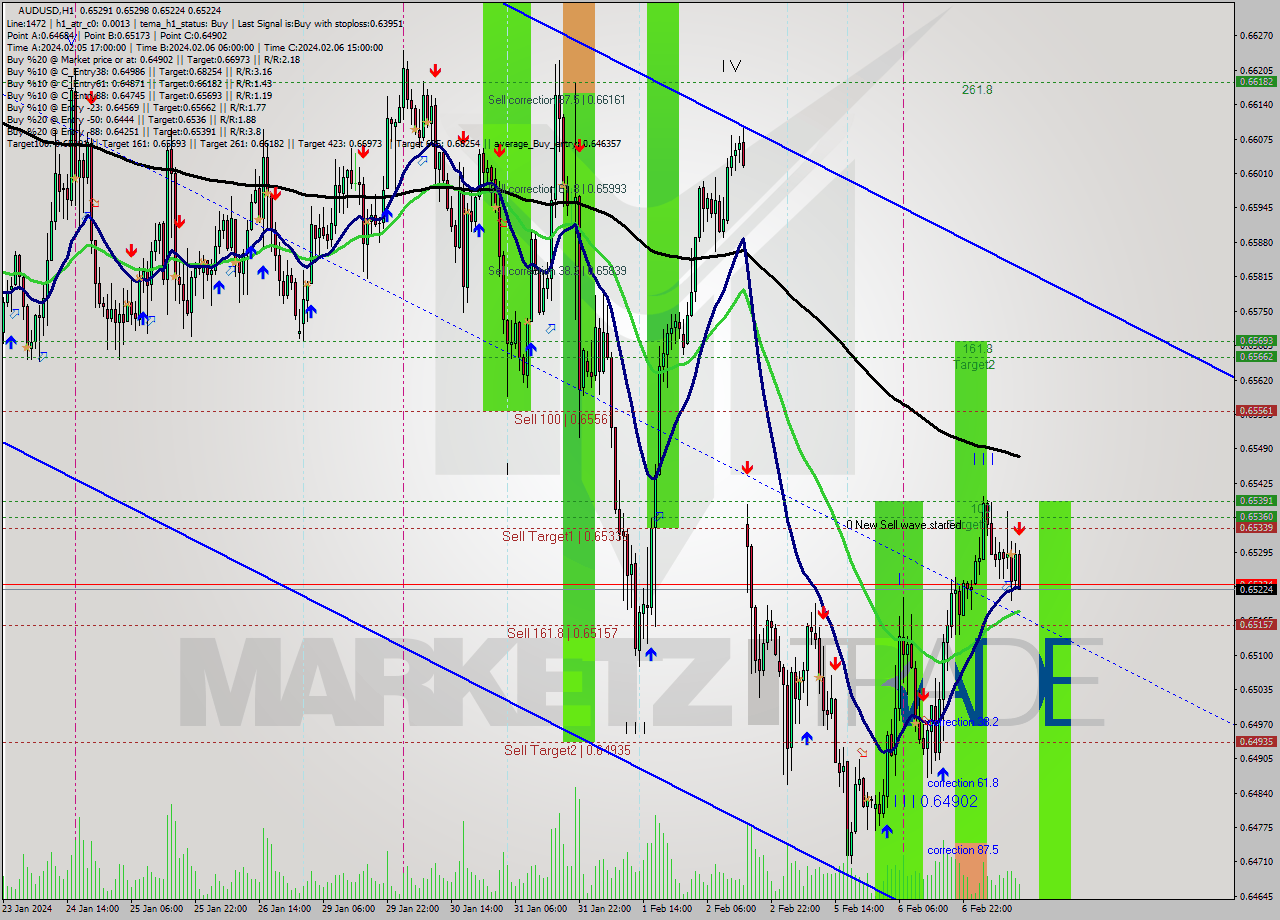The width and height of the screenshot is (1280, 920).
Task: Click the 'Target100' targets info line
Action: pyautogui.click(x=314, y=144)
